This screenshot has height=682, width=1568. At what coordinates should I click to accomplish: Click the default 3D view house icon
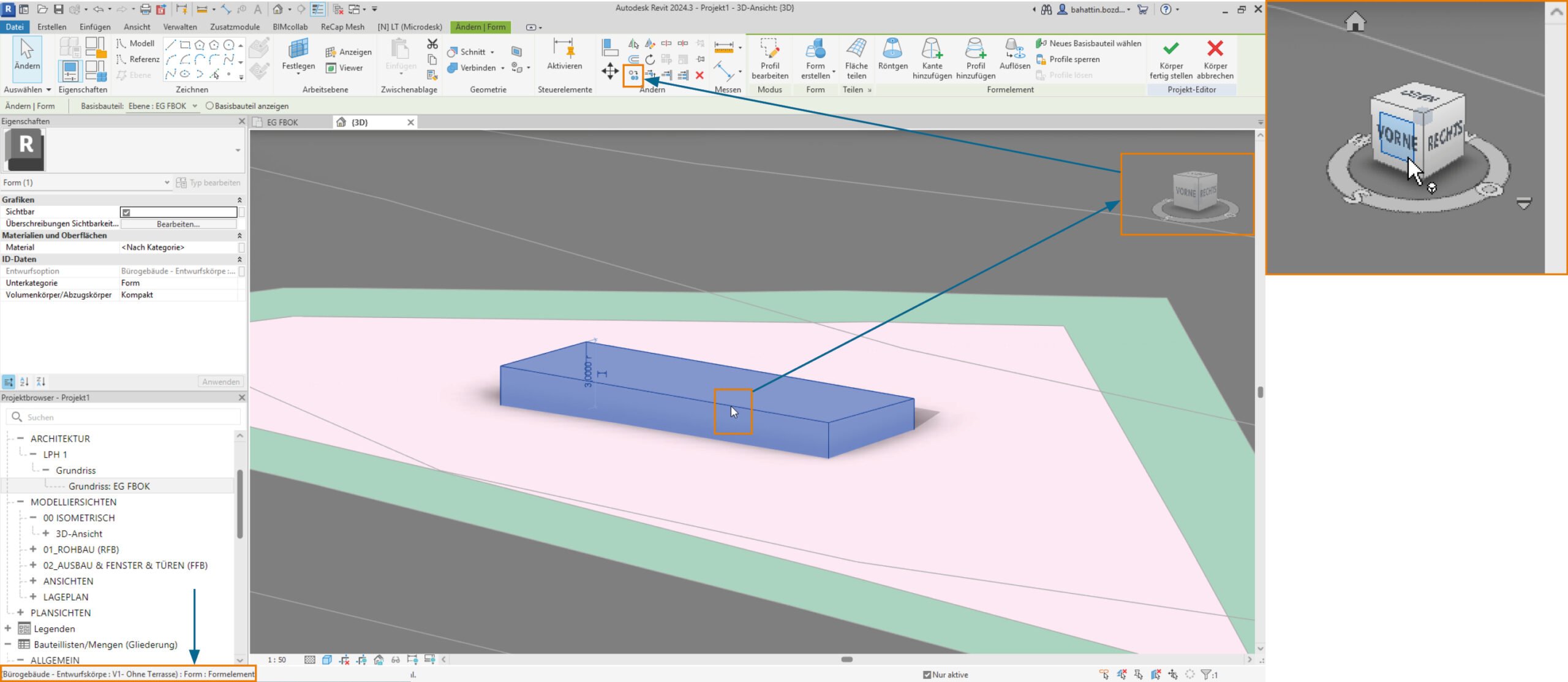(278, 9)
